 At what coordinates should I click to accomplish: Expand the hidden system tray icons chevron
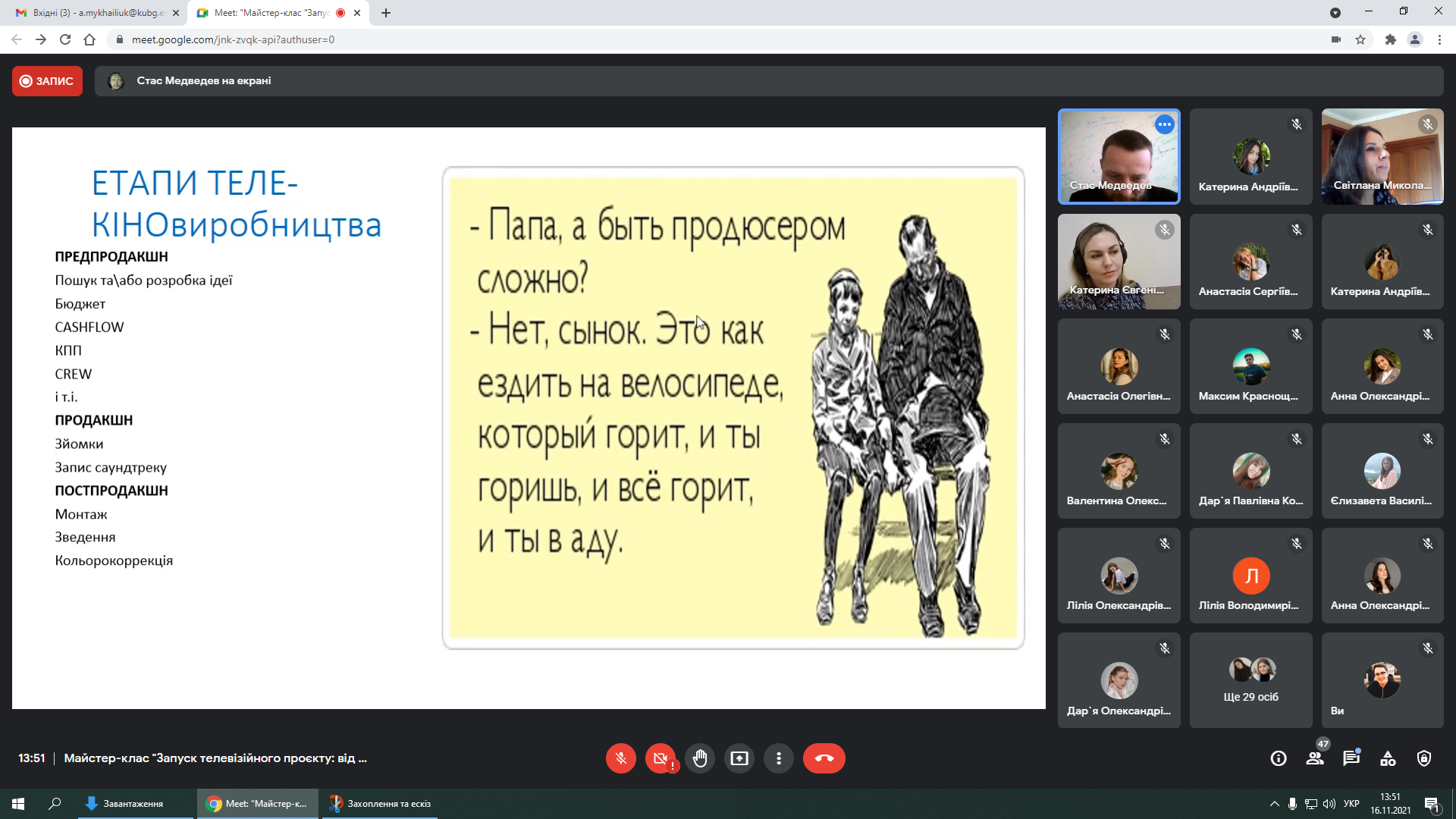(1274, 804)
